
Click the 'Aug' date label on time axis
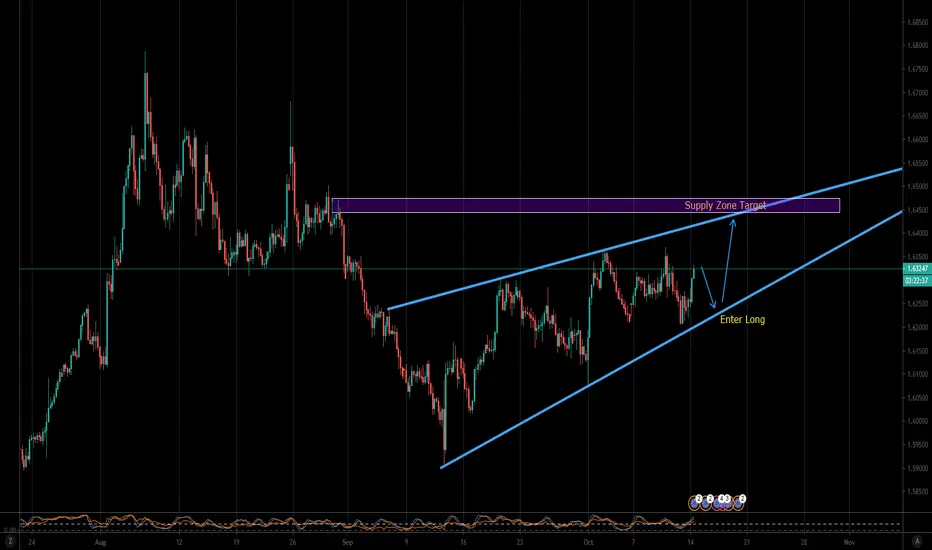pos(100,542)
